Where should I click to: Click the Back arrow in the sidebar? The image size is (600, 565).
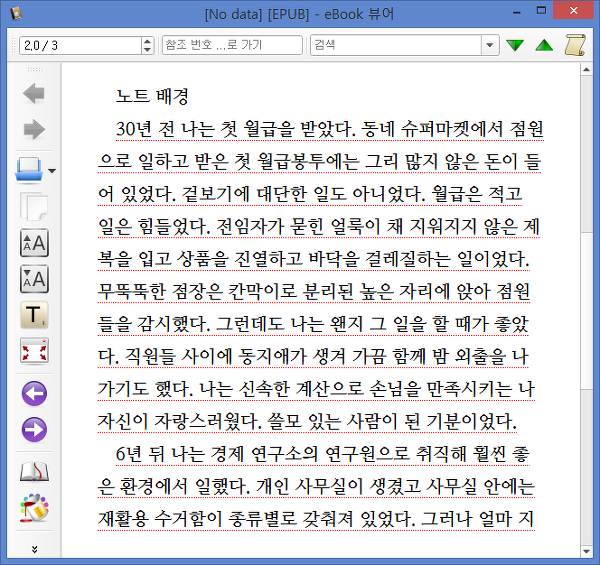tap(34, 93)
